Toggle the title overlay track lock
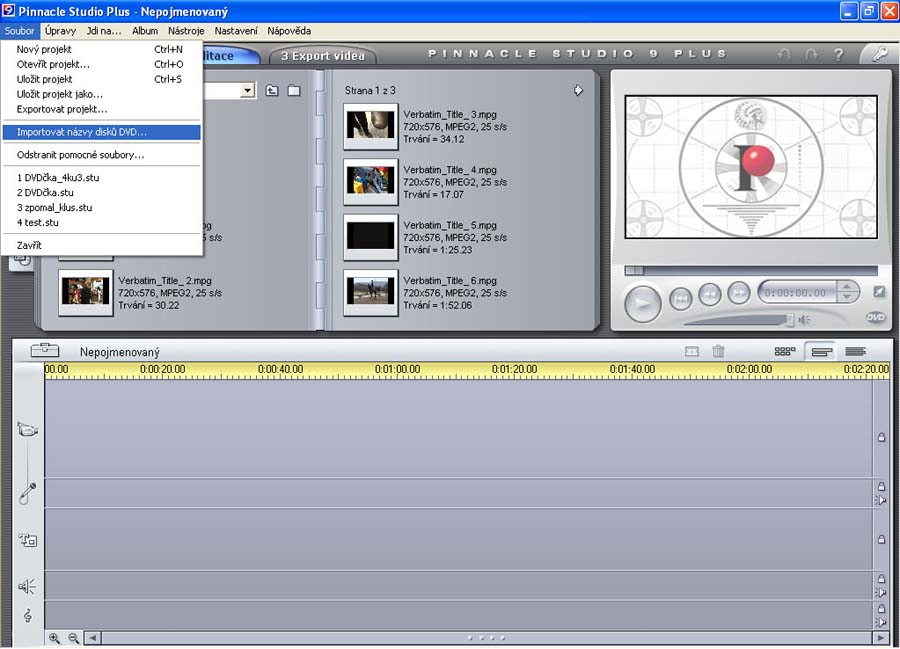900x649 pixels. pyautogui.click(x=881, y=539)
